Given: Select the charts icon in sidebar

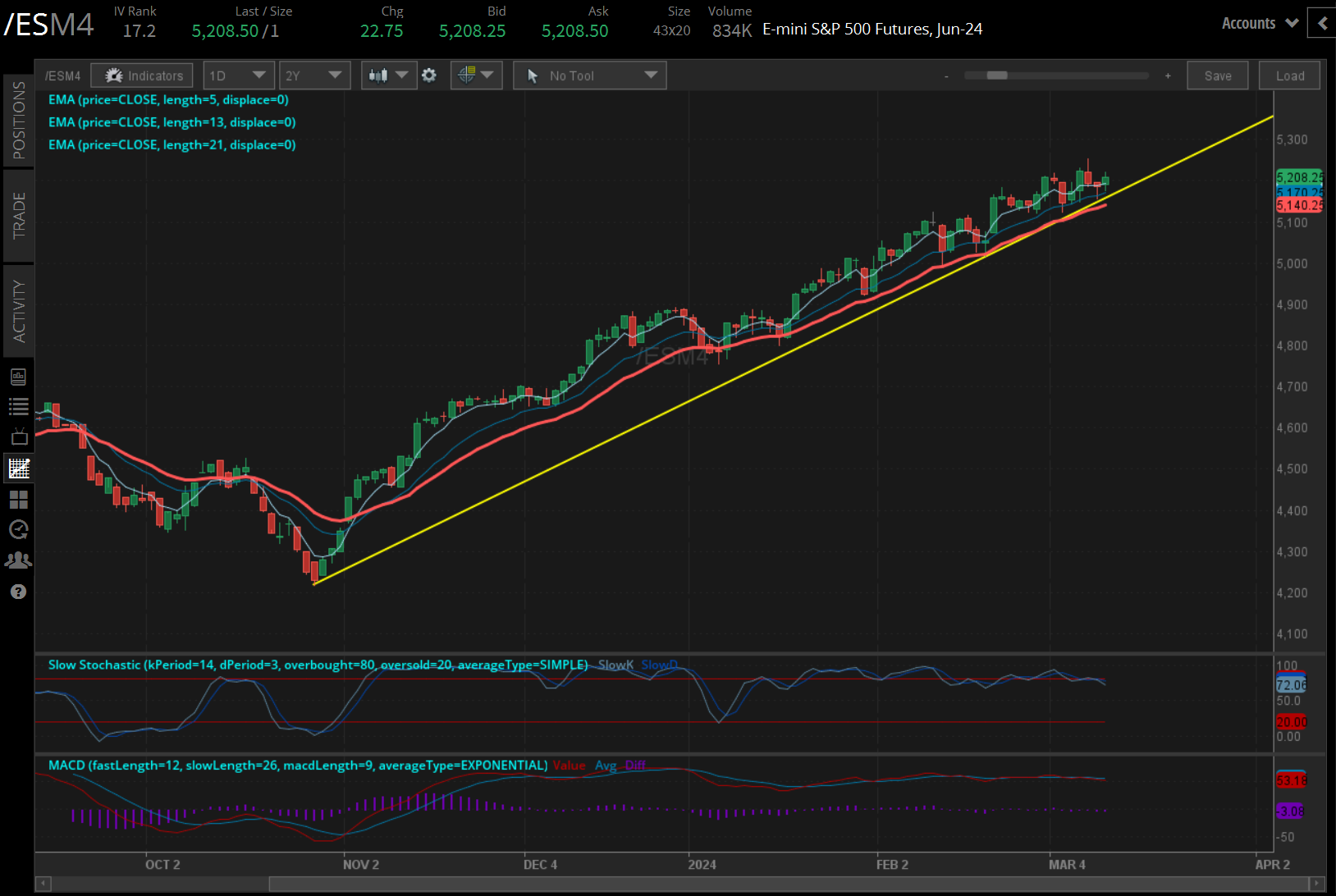Looking at the screenshot, I should coord(18,469).
